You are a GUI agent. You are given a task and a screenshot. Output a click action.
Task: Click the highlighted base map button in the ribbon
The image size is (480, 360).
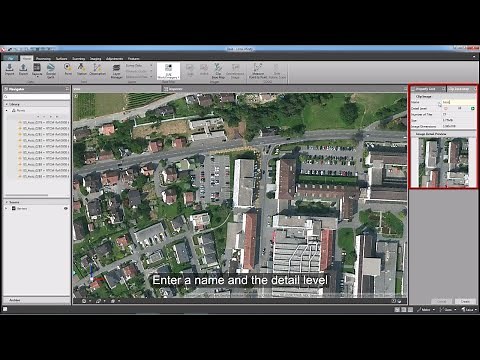pyautogui.click(x=168, y=71)
